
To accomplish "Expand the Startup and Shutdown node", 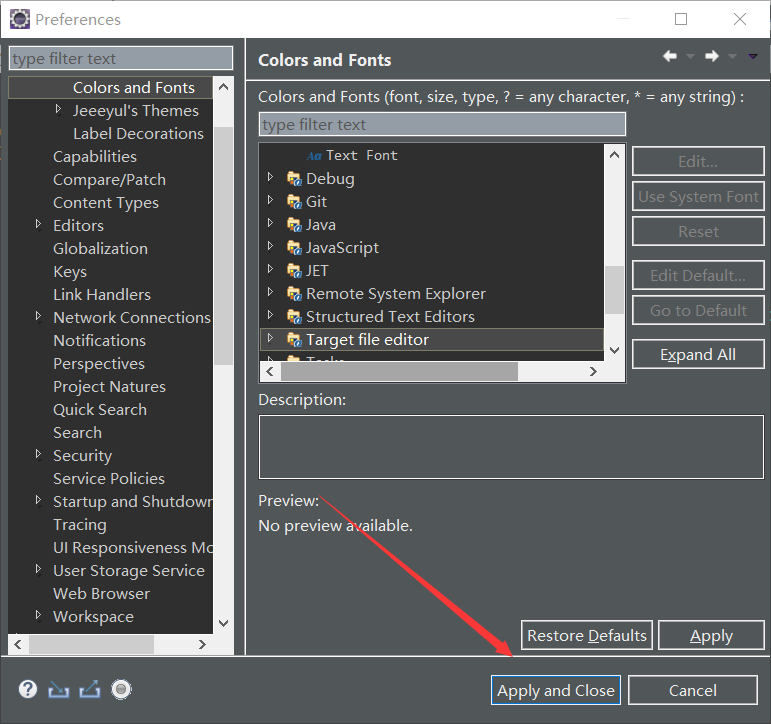I will click(x=38, y=500).
